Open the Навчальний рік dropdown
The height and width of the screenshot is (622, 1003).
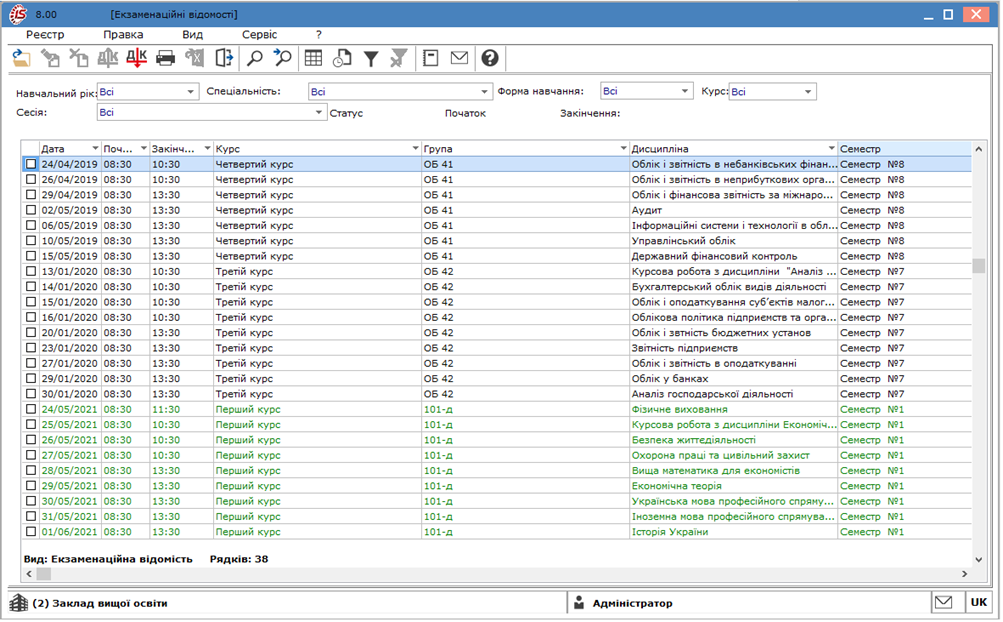pos(190,92)
